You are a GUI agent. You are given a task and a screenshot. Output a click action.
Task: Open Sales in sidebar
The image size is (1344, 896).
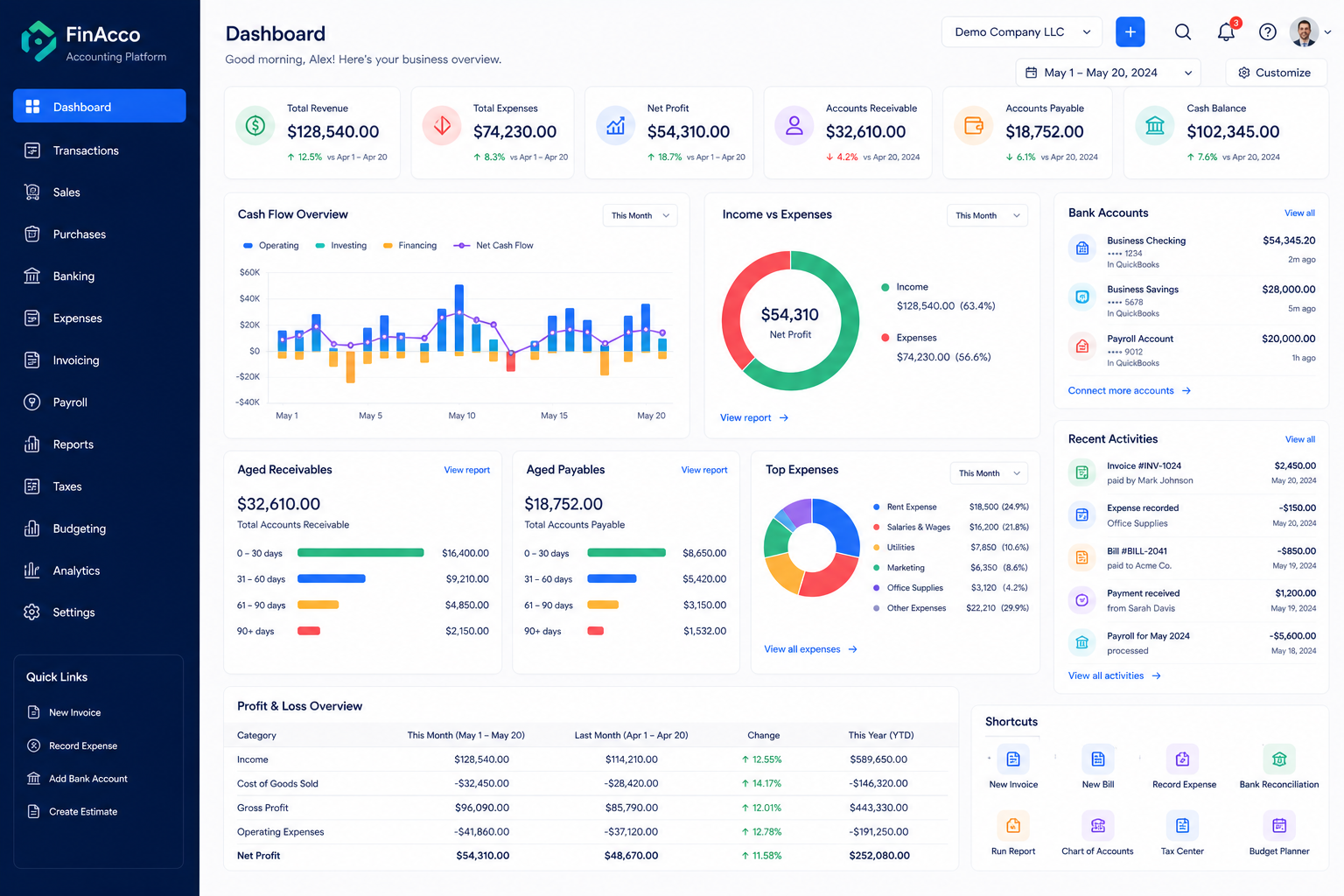[x=100, y=192]
